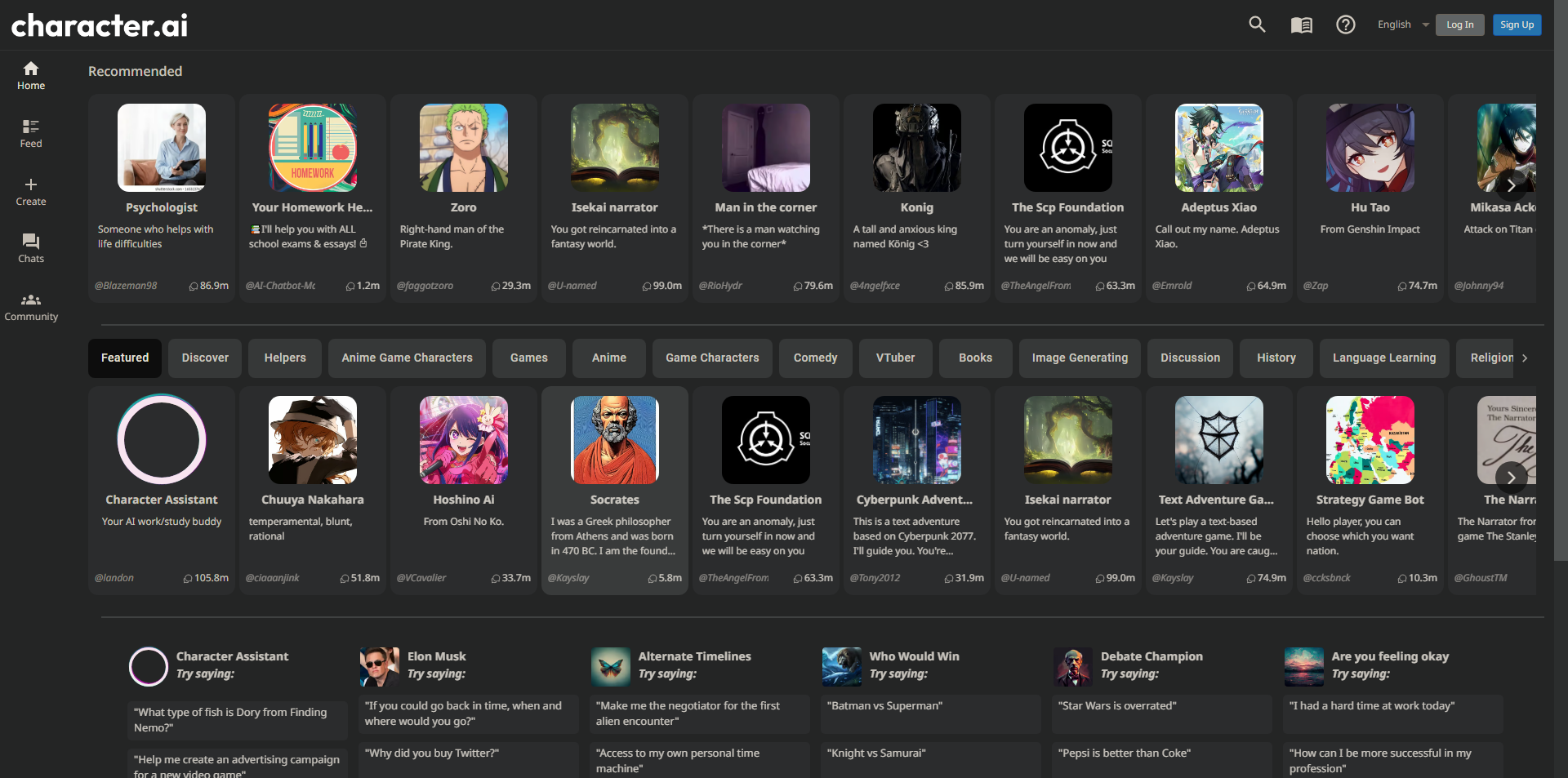The width and height of the screenshot is (1568, 778).
Task: Open Chuuya Nakahara thumbnail
Action: (x=313, y=440)
